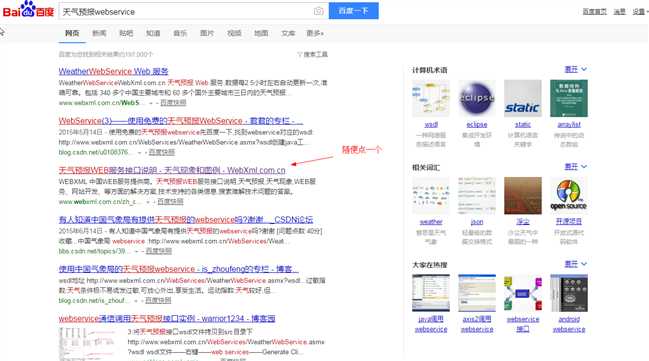The height and width of the screenshot is (361, 649).
Task: Click the android webservice screenshot thumbnail
Action: click(x=569, y=293)
